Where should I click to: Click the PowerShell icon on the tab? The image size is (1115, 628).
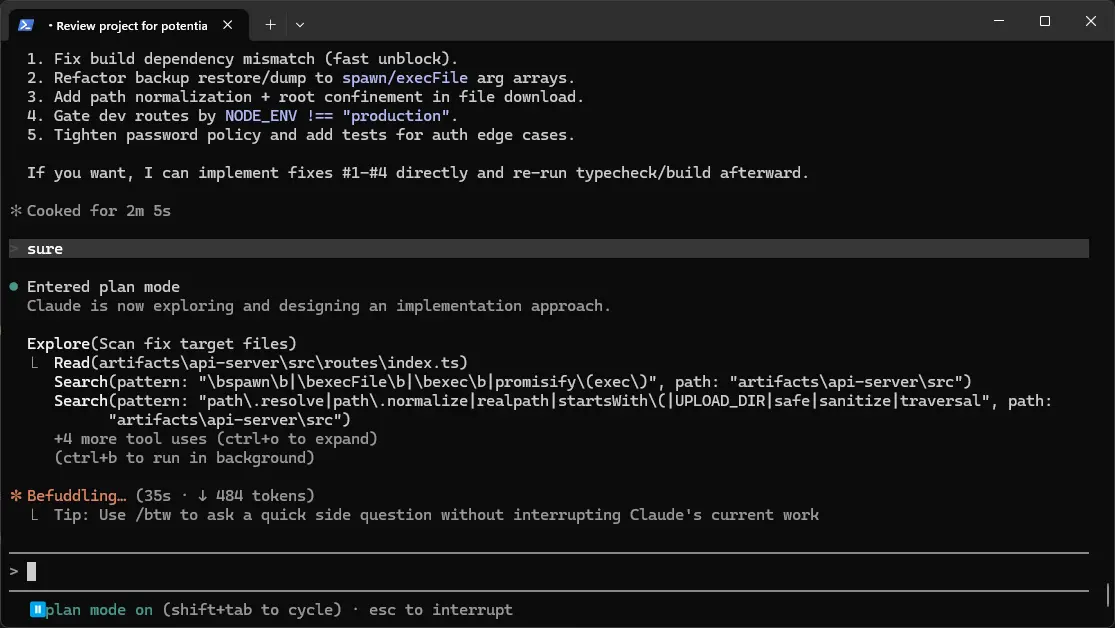tap(26, 25)
